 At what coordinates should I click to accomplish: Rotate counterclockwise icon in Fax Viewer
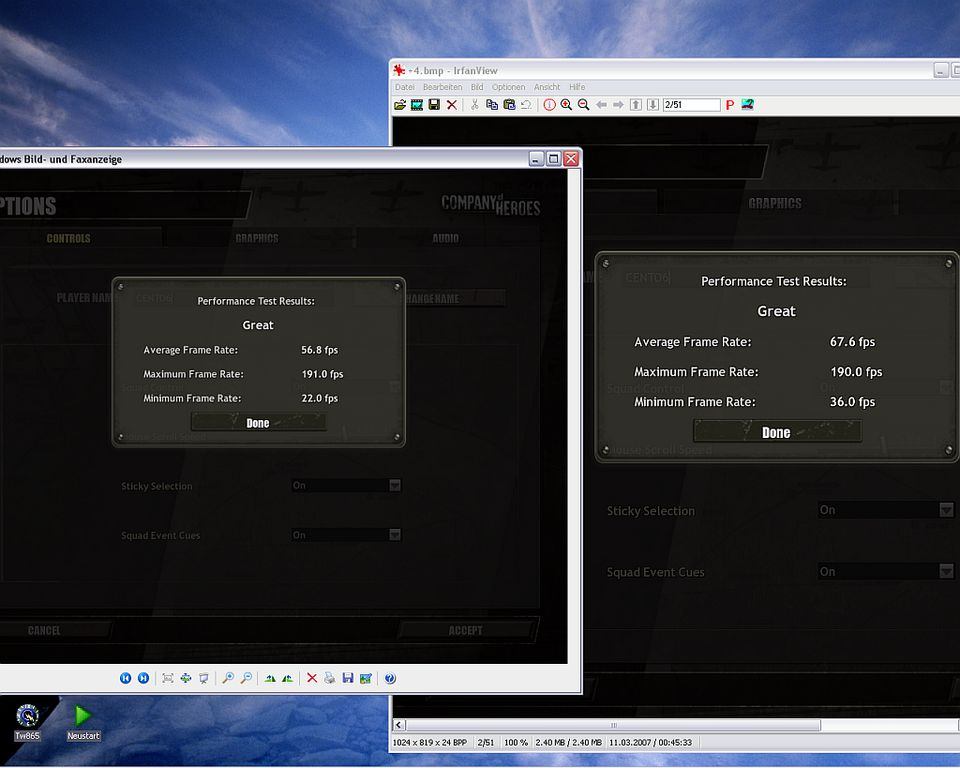287,678
